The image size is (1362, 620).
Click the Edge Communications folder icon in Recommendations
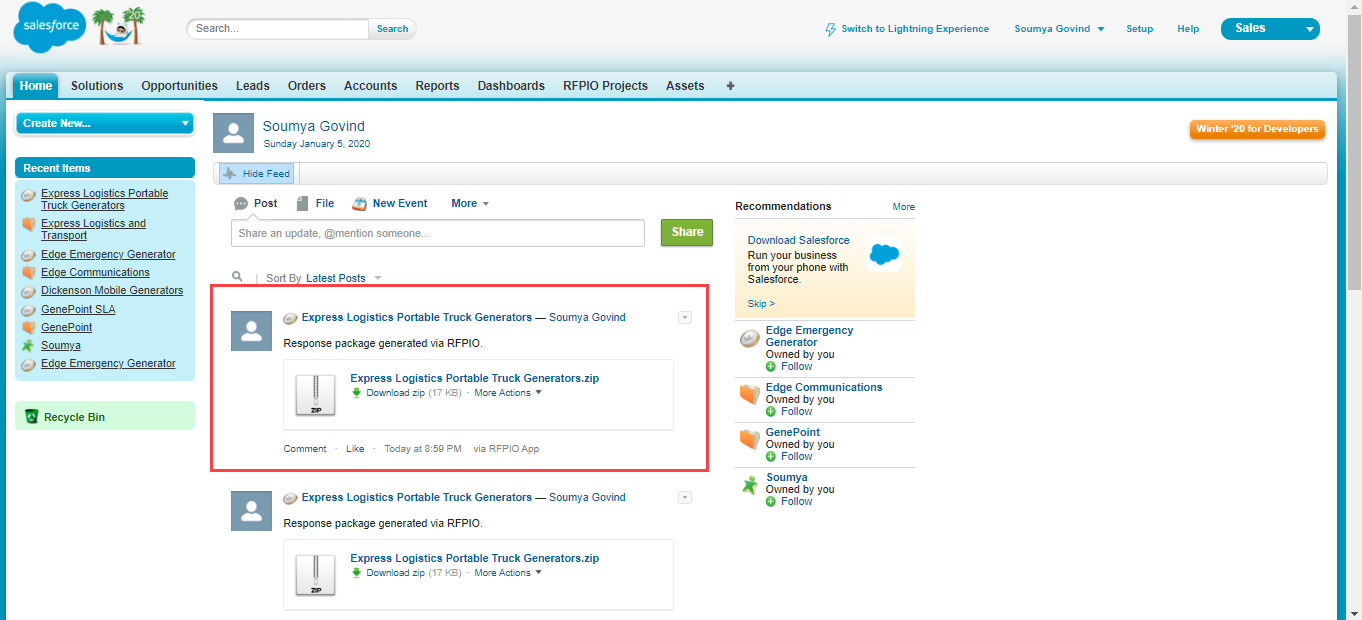(749, 394)
